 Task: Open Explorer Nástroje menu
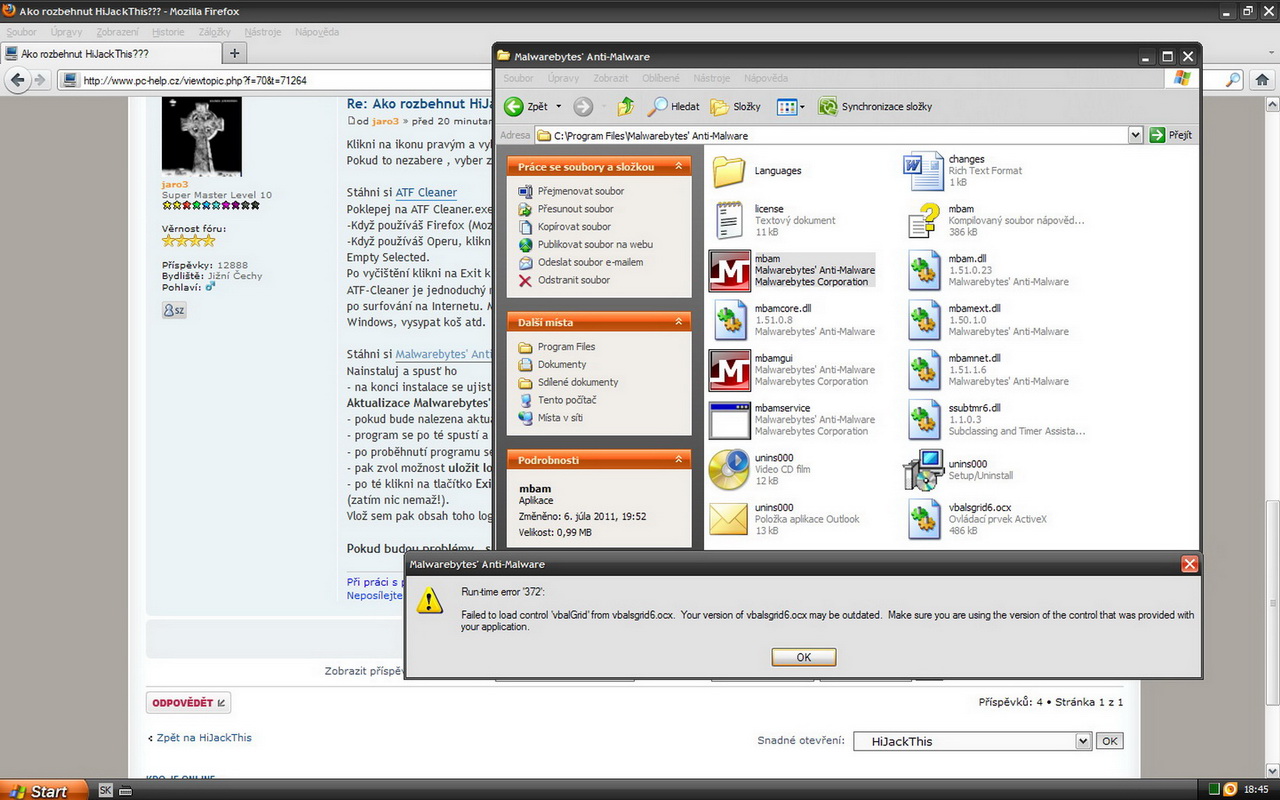(x=711, y=78)
